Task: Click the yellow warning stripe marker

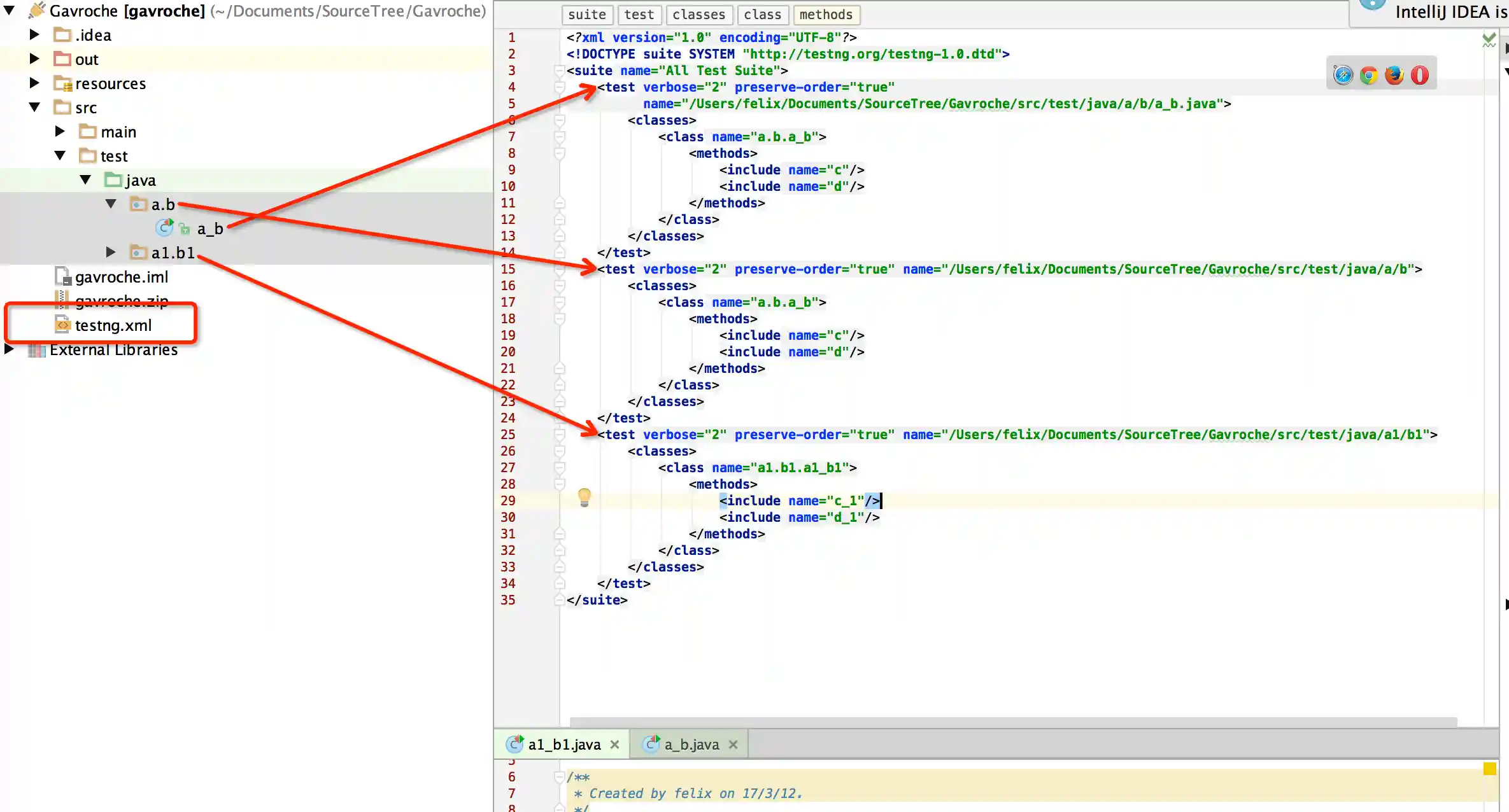Action: coord(1489,769)
